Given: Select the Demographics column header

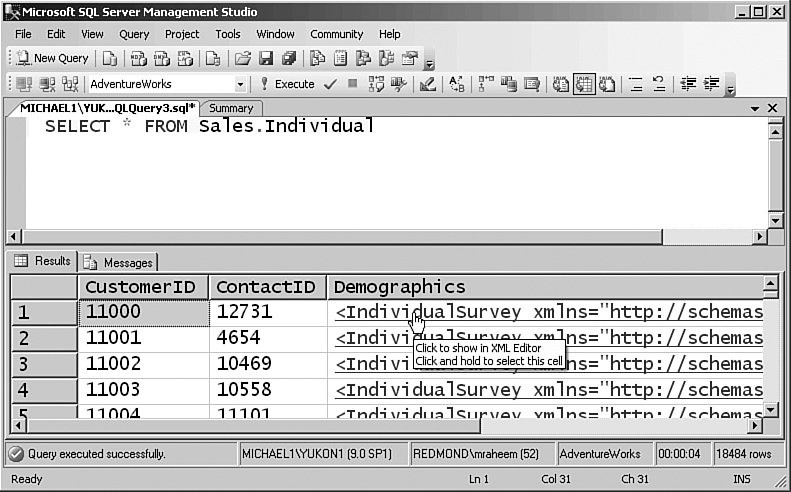Looking at the screenshot, I should 545,287.
